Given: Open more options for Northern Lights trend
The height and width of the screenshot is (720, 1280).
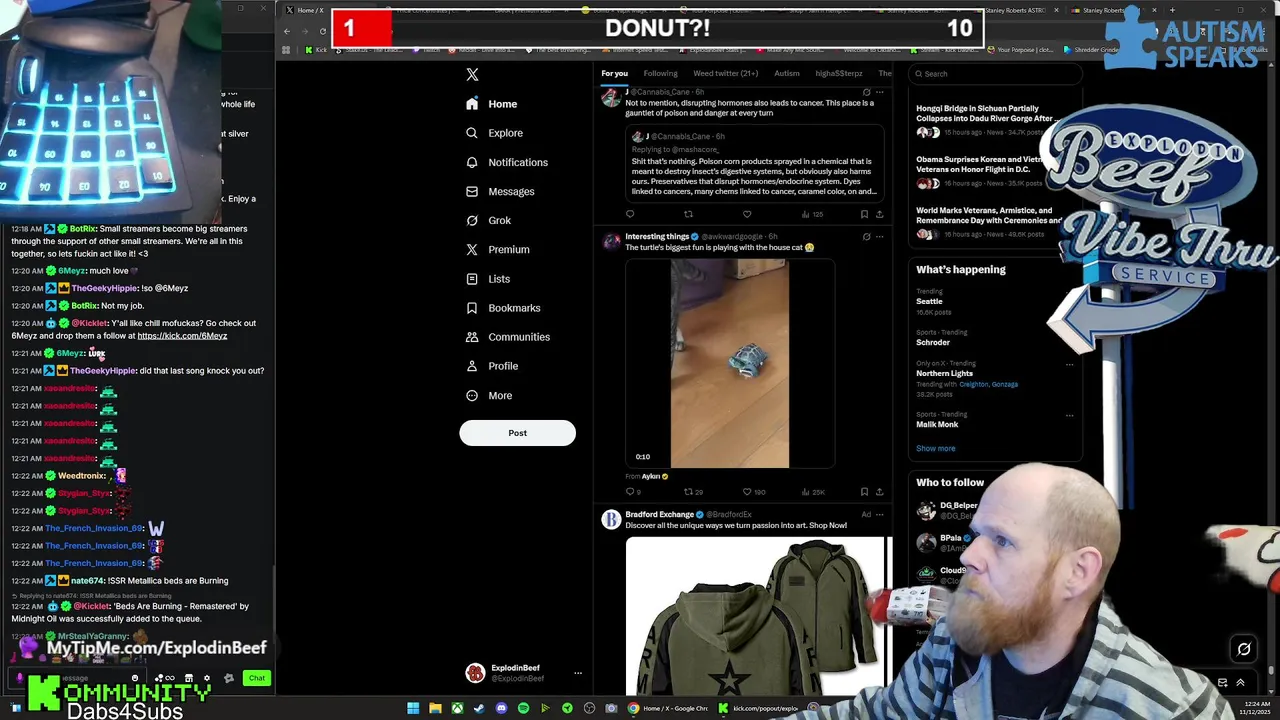Looking at the screenshot, I should click(x=1069, y=365).
